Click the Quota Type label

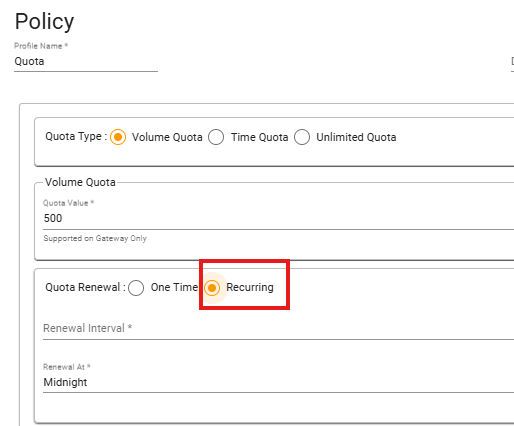(76, 137)
